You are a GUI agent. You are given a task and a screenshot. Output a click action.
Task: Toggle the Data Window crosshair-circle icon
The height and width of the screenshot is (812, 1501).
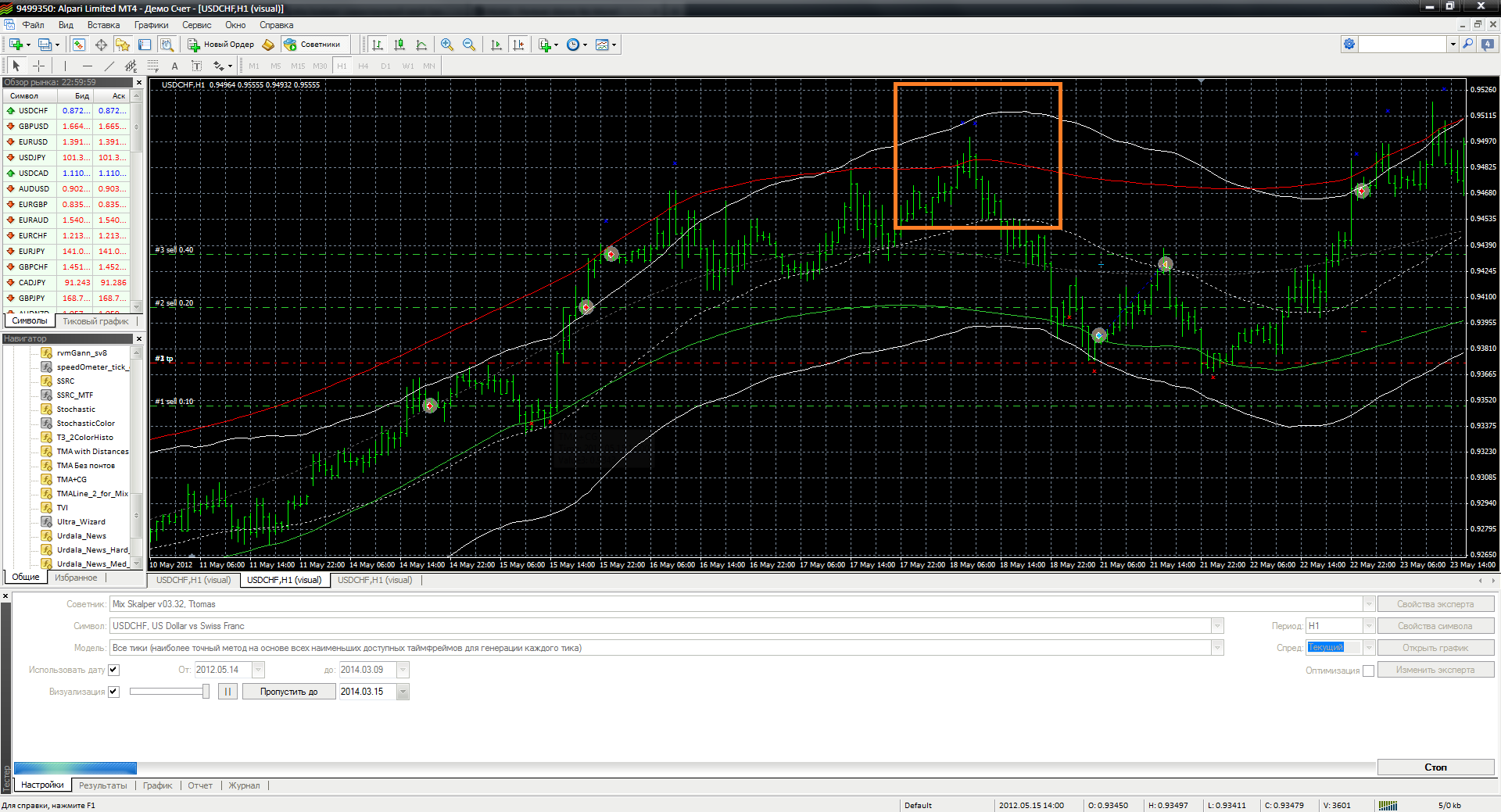click(101, 45)
